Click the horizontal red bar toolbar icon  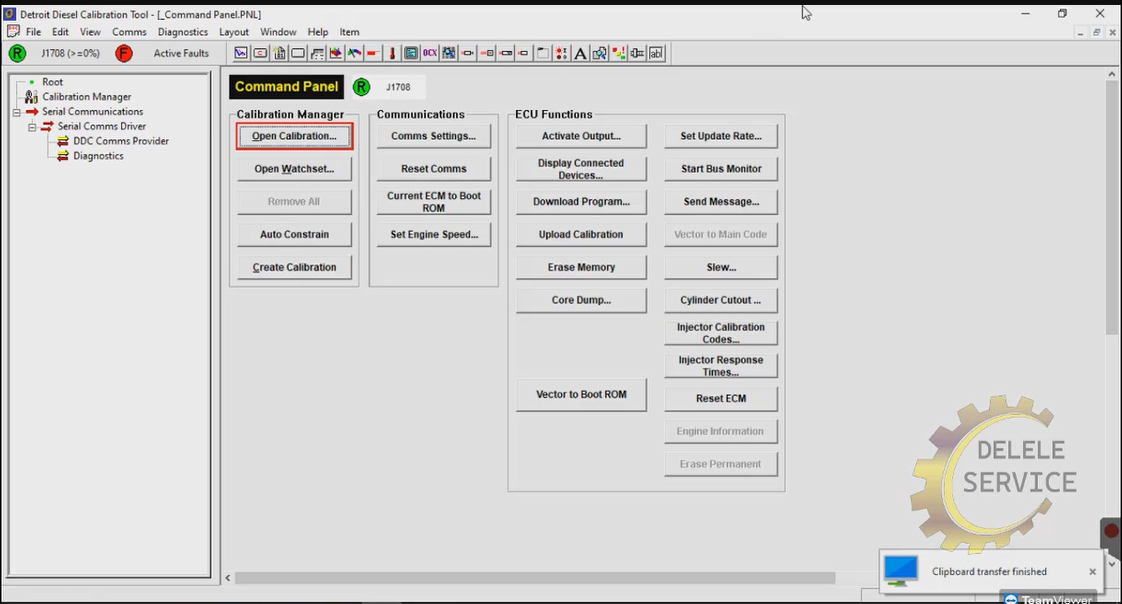point(373,53)
